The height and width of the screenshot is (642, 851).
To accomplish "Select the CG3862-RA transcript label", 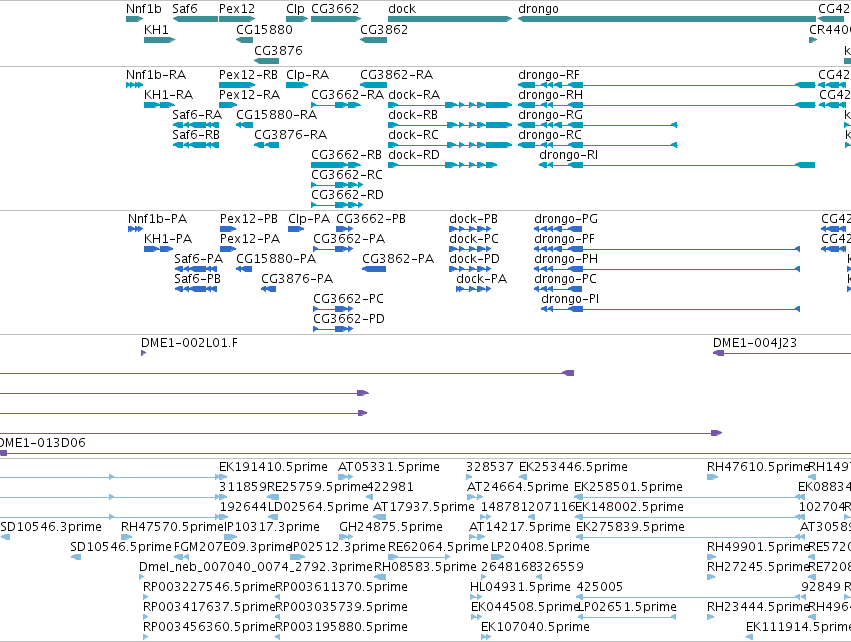I will click(397, 74).
